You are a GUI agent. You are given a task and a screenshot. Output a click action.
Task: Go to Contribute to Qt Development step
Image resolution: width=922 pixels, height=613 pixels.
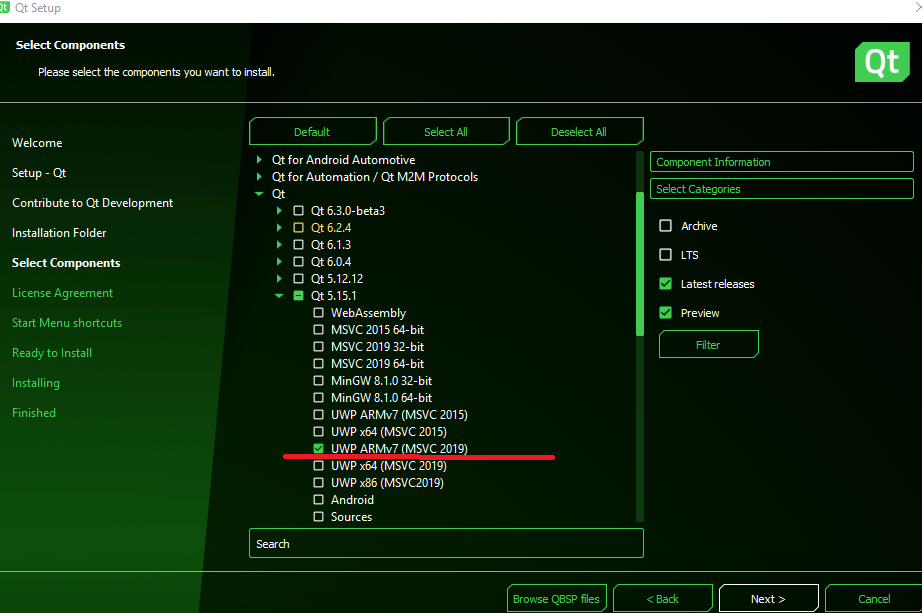pyautogui.click(x=92, y=203)
